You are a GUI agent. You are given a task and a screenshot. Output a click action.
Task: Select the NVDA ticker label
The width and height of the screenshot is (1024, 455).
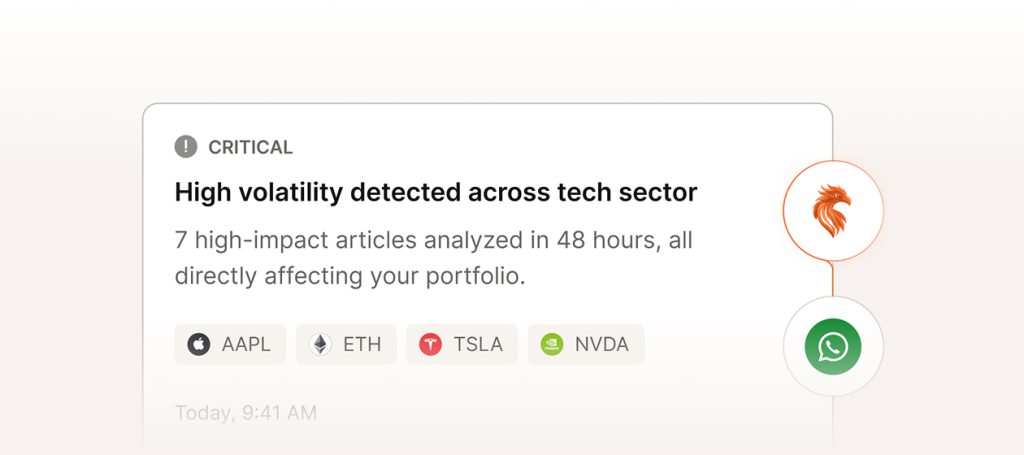coord(601,345)
